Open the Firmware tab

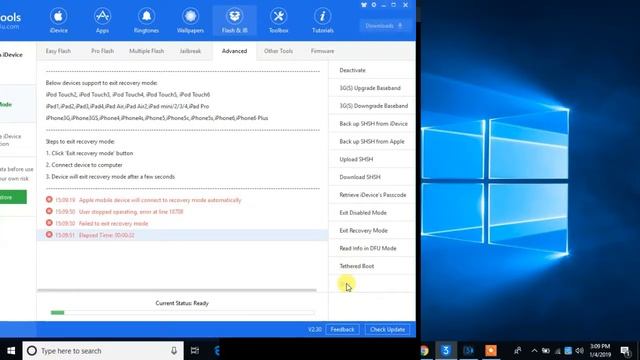[322, 51]
